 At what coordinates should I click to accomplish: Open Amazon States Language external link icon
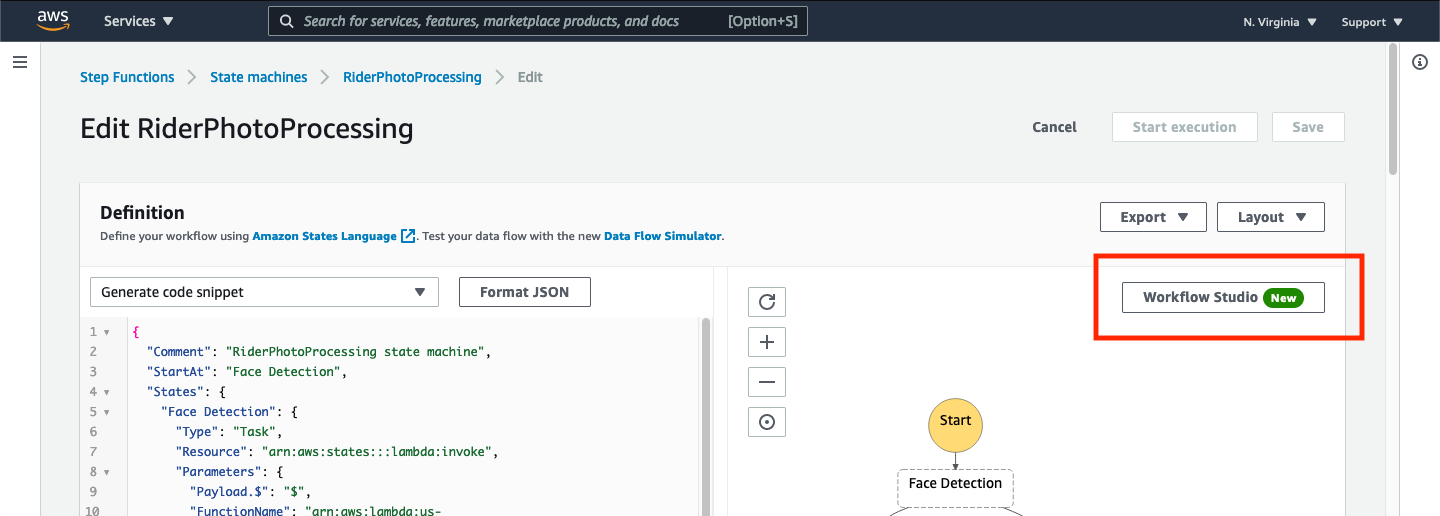[x=408, y=236]
